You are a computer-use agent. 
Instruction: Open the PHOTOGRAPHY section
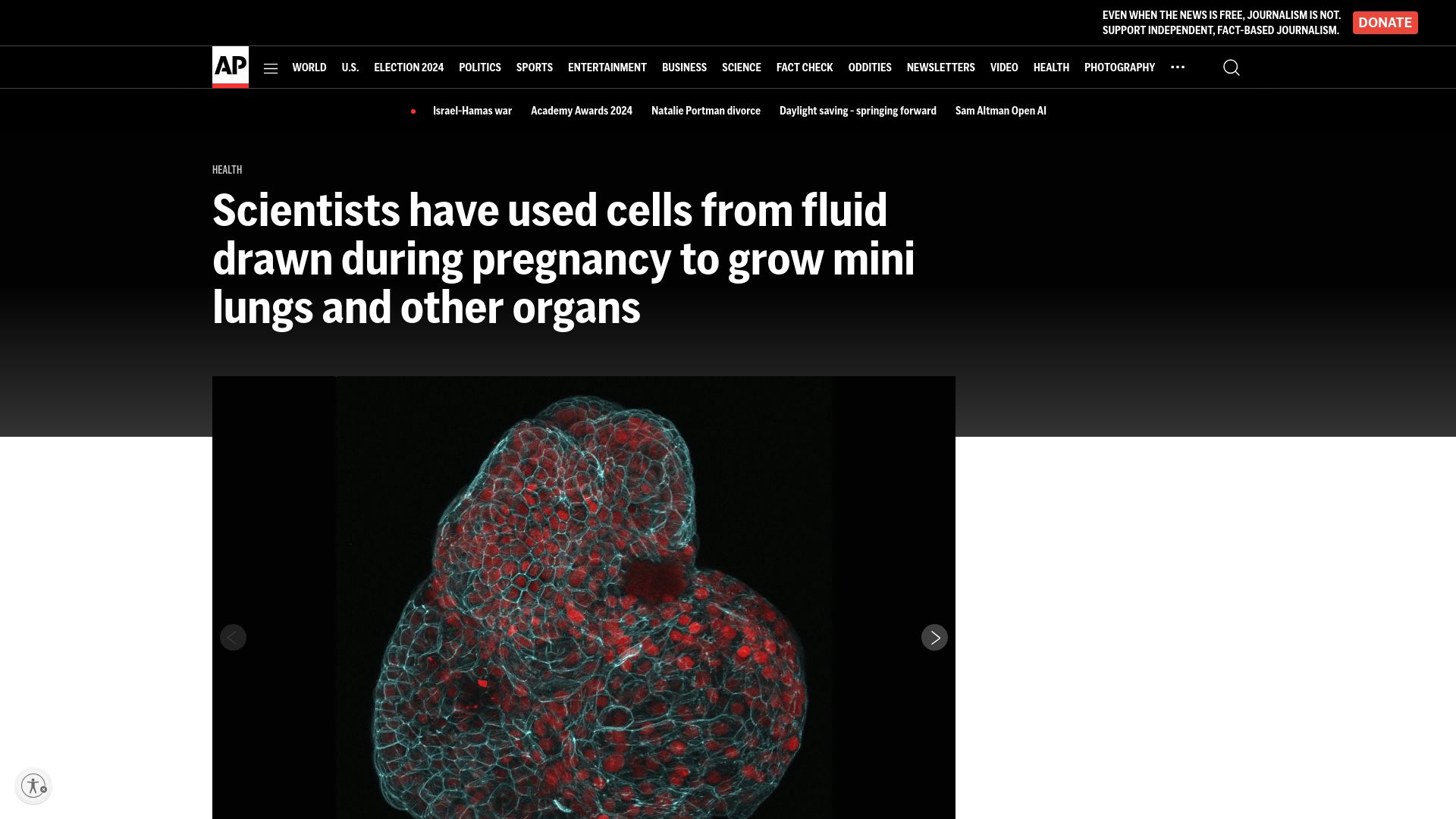(x=1119, y=67)
